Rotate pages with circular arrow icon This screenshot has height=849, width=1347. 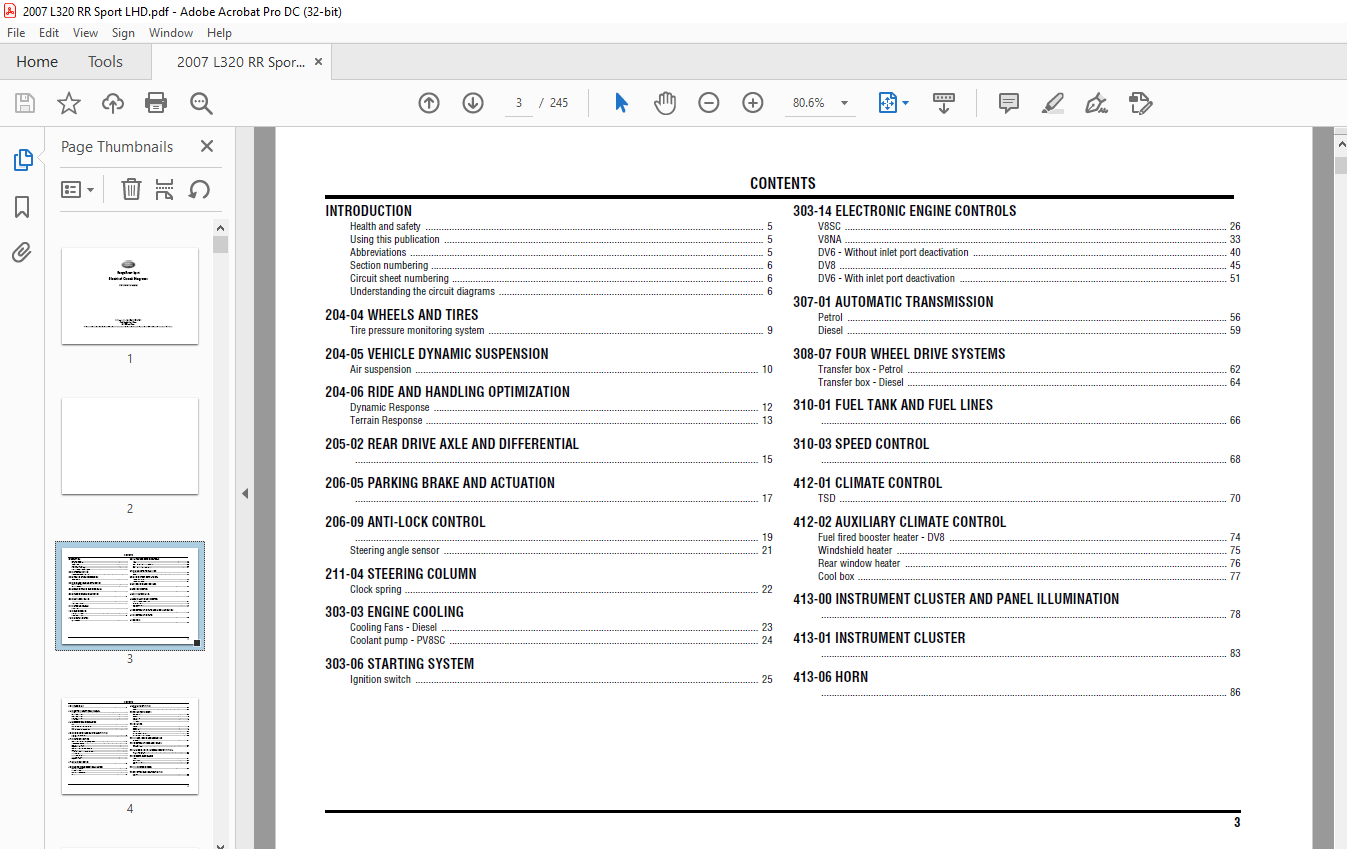click(x=199, y=189)
